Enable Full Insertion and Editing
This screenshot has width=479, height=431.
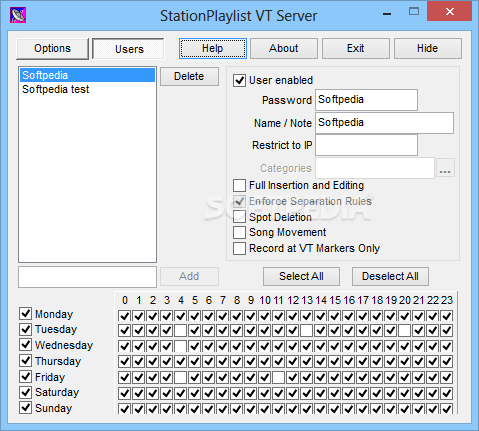[239, 185]
